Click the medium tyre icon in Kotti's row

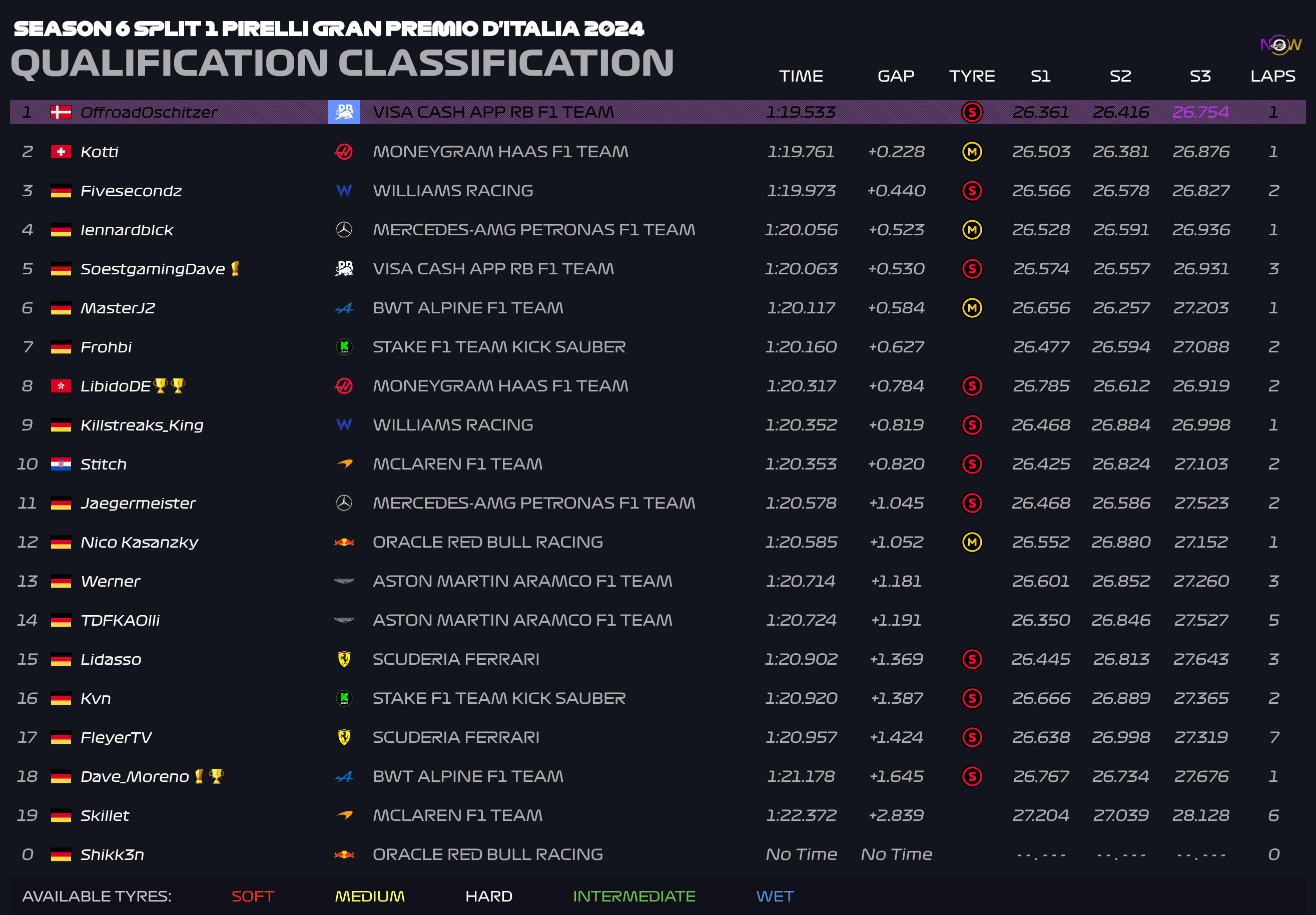972,152
